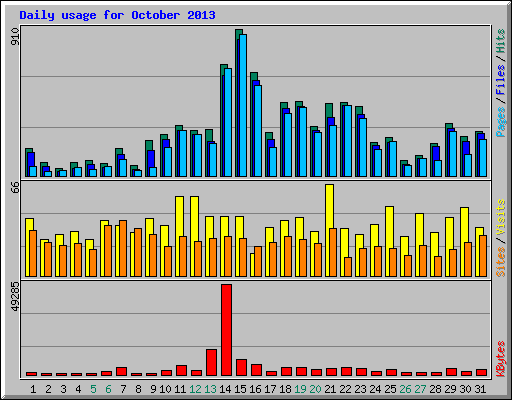Image resolution: width=512 pixels, height=400 pixels.
Task: Click the green day label 19
Action: coord(300,389)
